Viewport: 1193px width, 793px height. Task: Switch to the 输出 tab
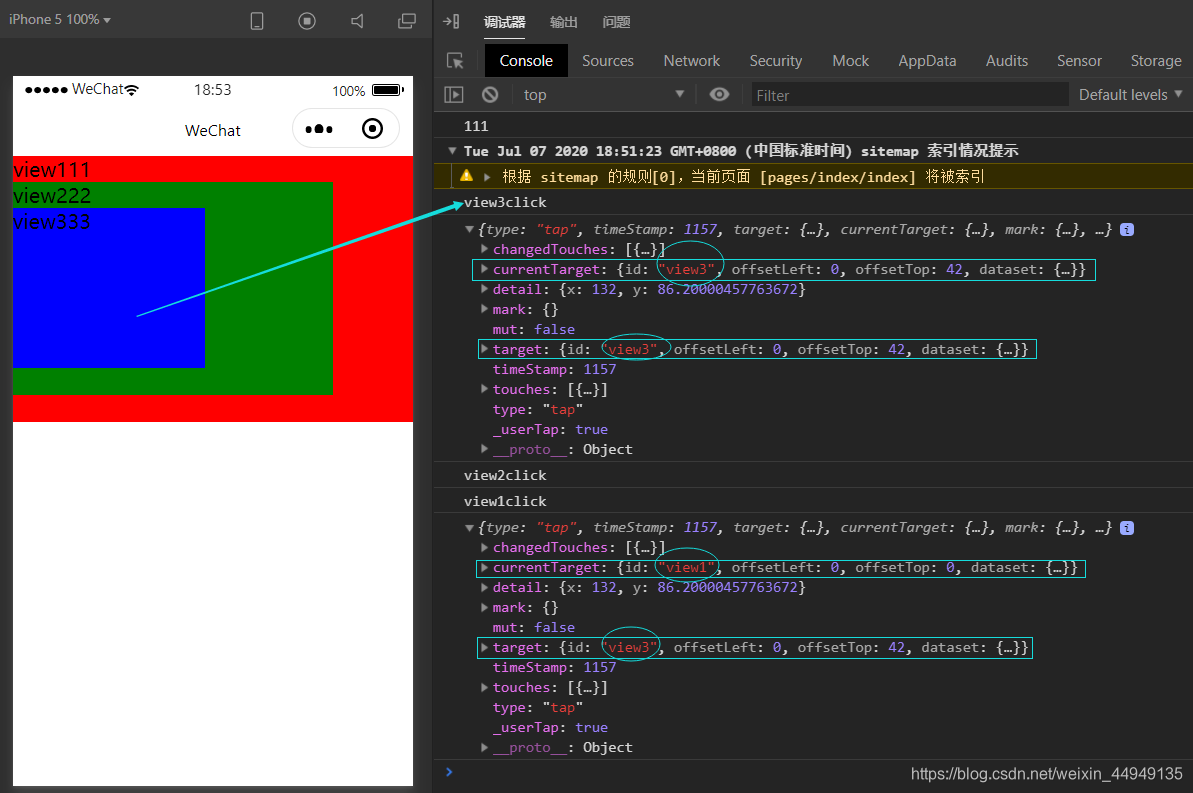564,22
